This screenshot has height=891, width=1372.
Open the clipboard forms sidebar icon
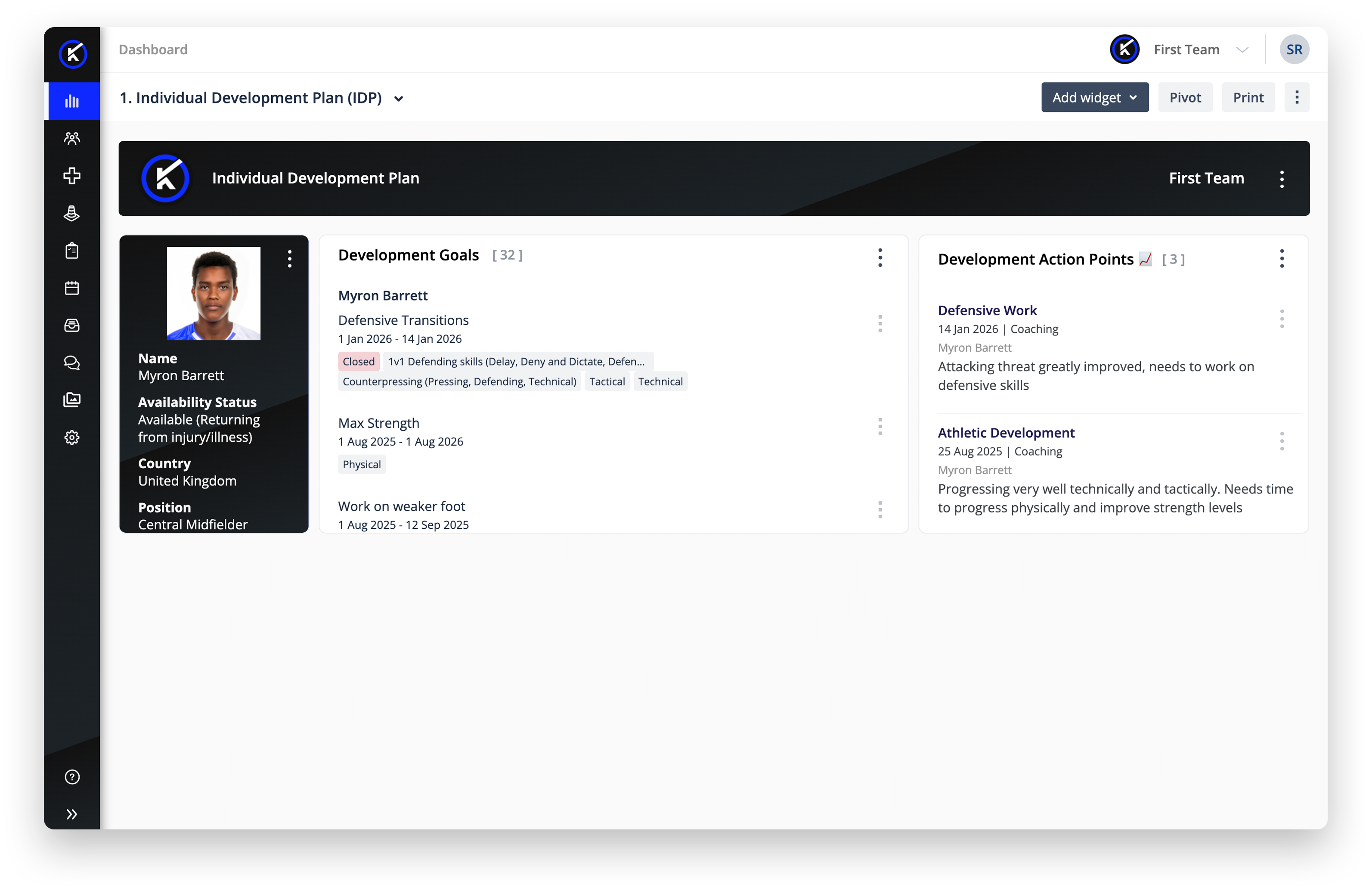(x=71, y=251)
